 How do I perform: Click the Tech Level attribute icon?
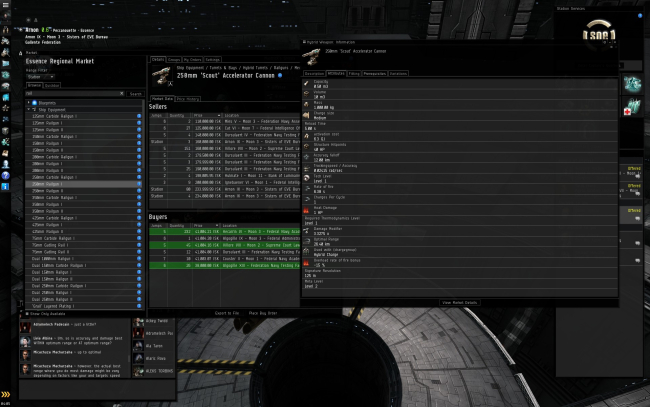(306, 179)
